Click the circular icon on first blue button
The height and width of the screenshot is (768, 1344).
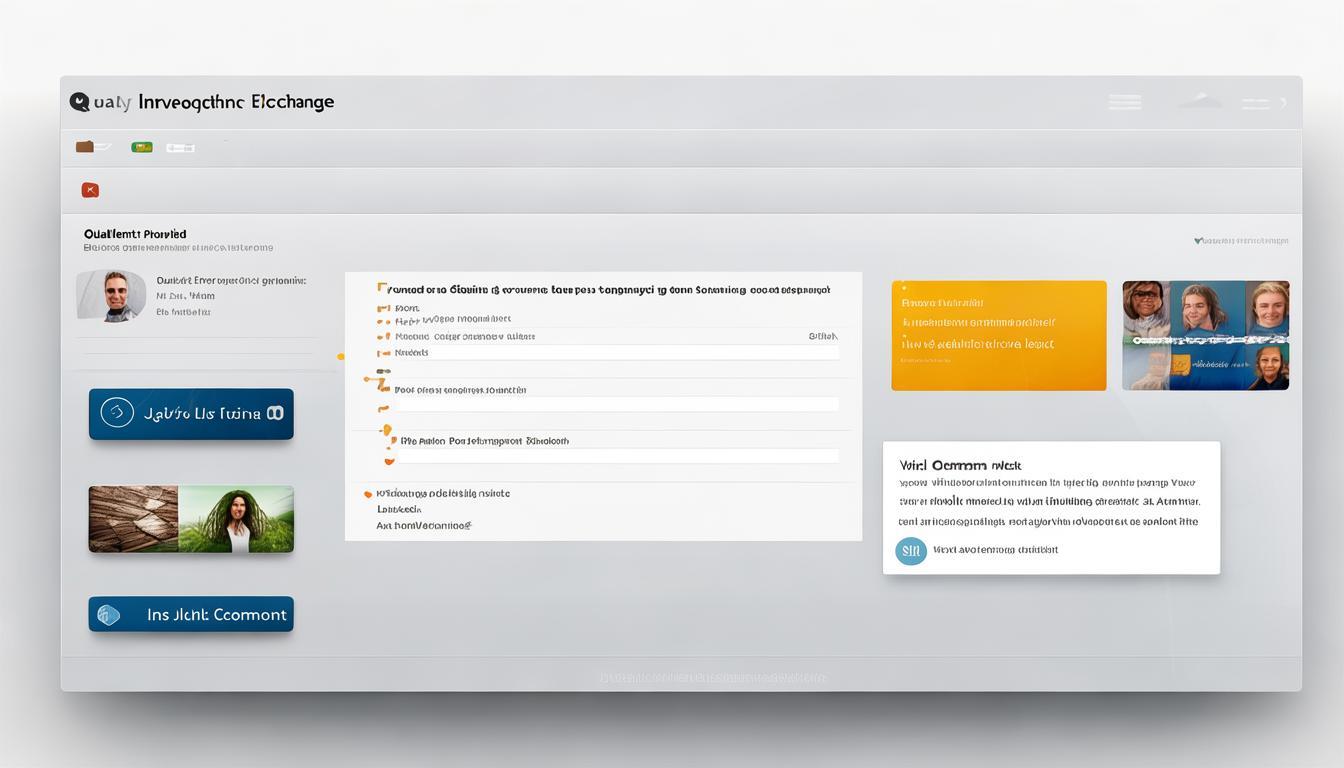click(x=117, y=413)
